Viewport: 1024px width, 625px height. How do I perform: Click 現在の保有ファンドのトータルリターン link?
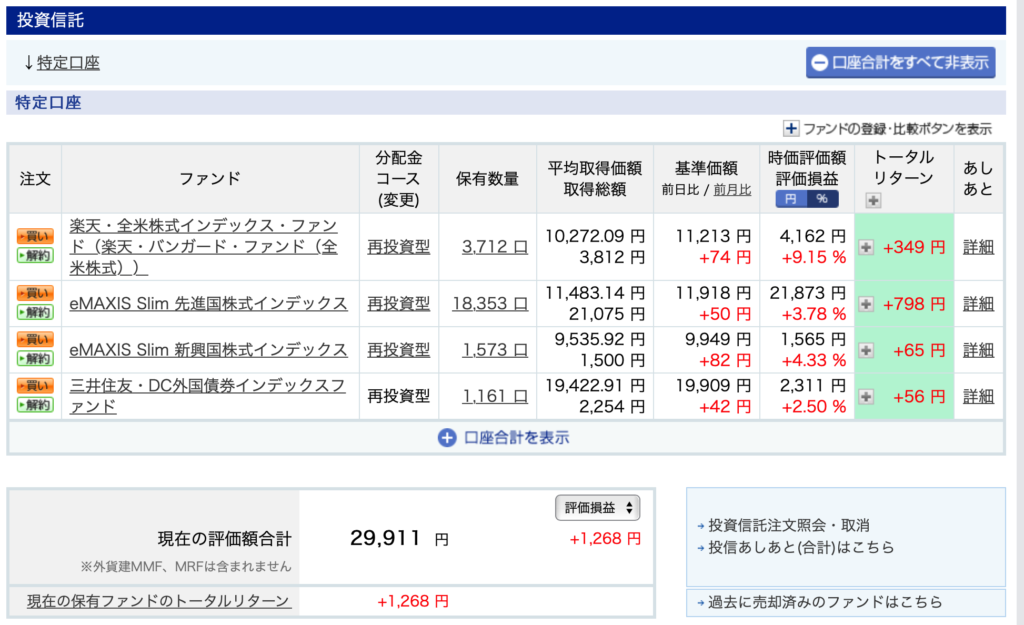[158, 601]
